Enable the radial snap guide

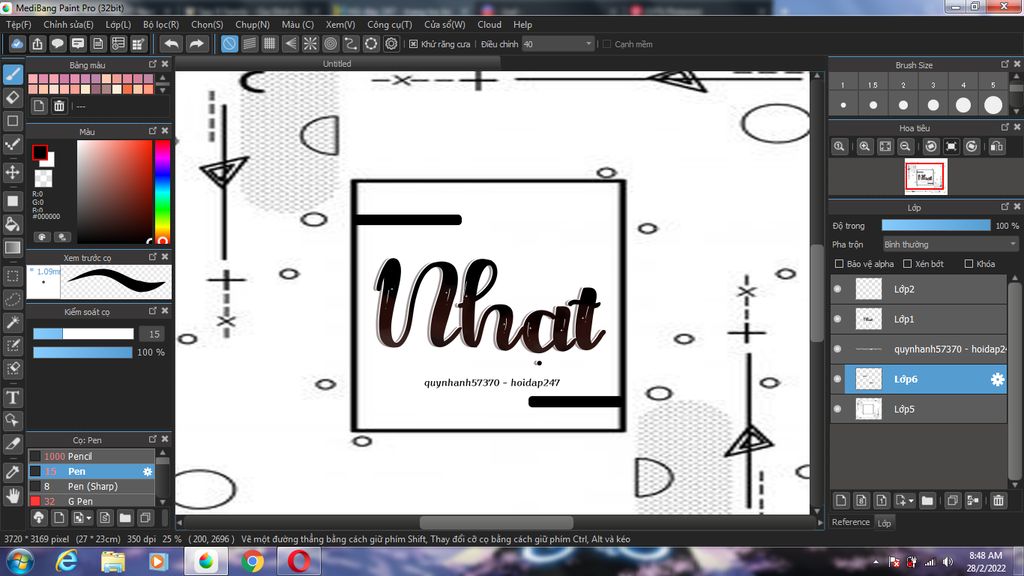coord(310,44)
